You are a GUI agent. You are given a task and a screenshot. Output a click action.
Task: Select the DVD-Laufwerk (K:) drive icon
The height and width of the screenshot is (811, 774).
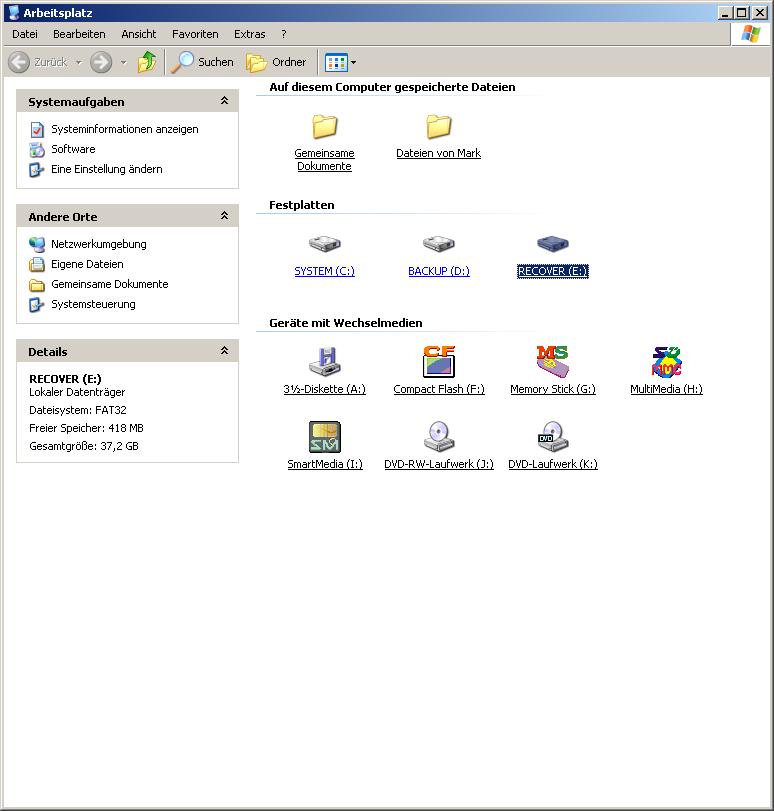click(x=553, y=437)
